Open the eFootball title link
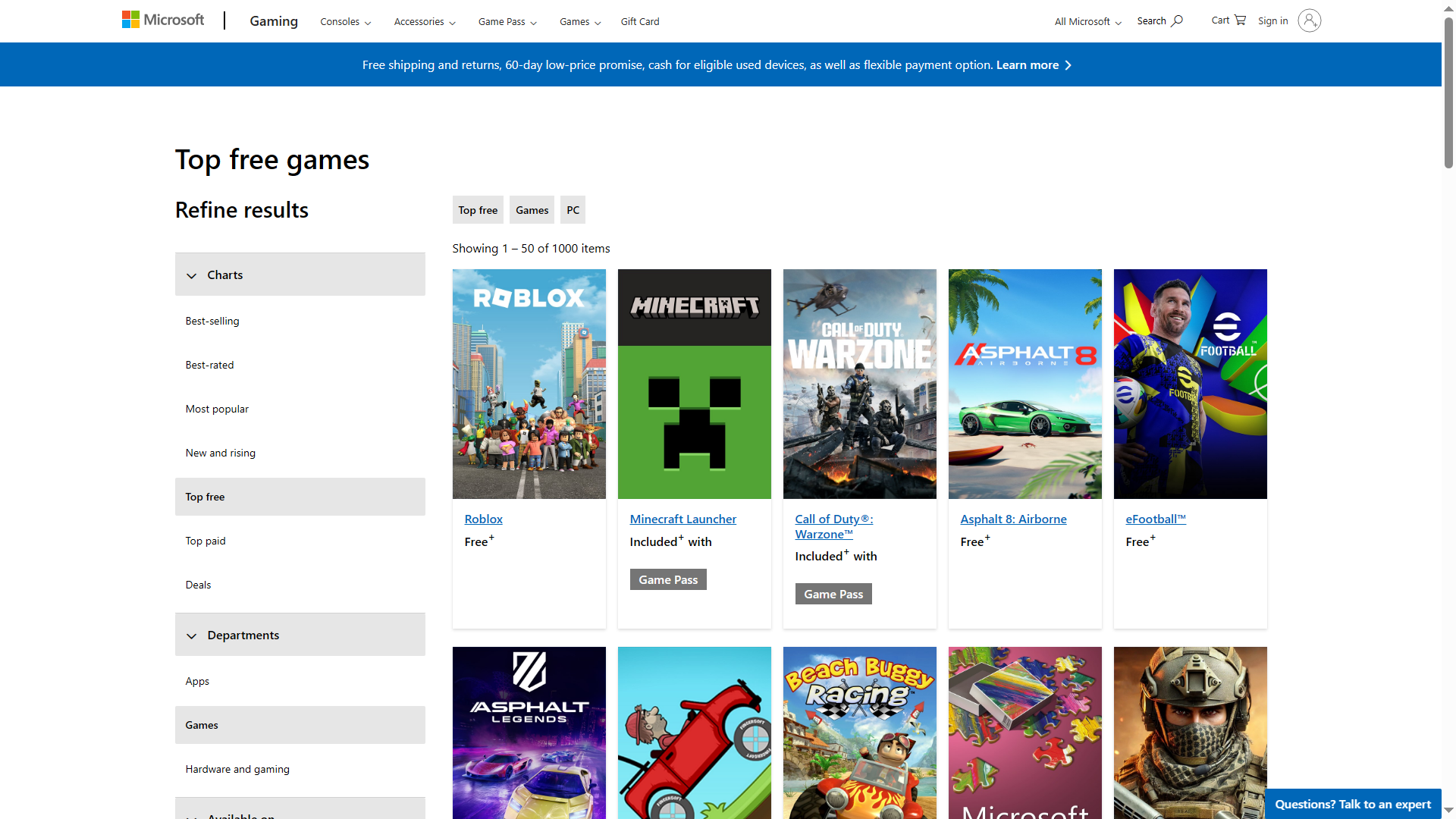Viewport: 1456px width, 819px height. 1156,519
